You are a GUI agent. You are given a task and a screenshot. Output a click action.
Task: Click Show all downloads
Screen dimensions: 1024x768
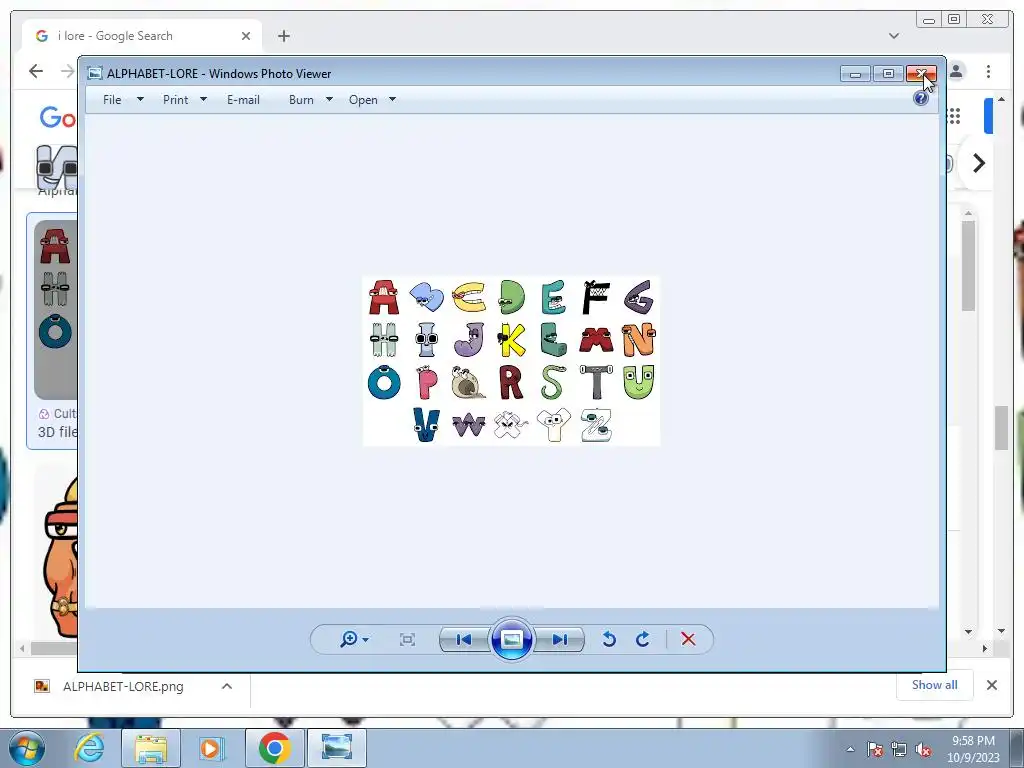coord(935,685)
